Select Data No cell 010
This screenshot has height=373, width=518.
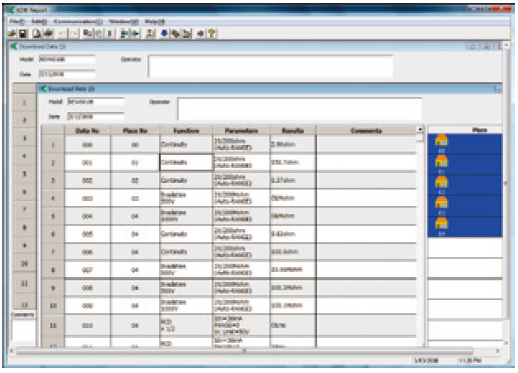pyautogui.click(x=87, y=325)
